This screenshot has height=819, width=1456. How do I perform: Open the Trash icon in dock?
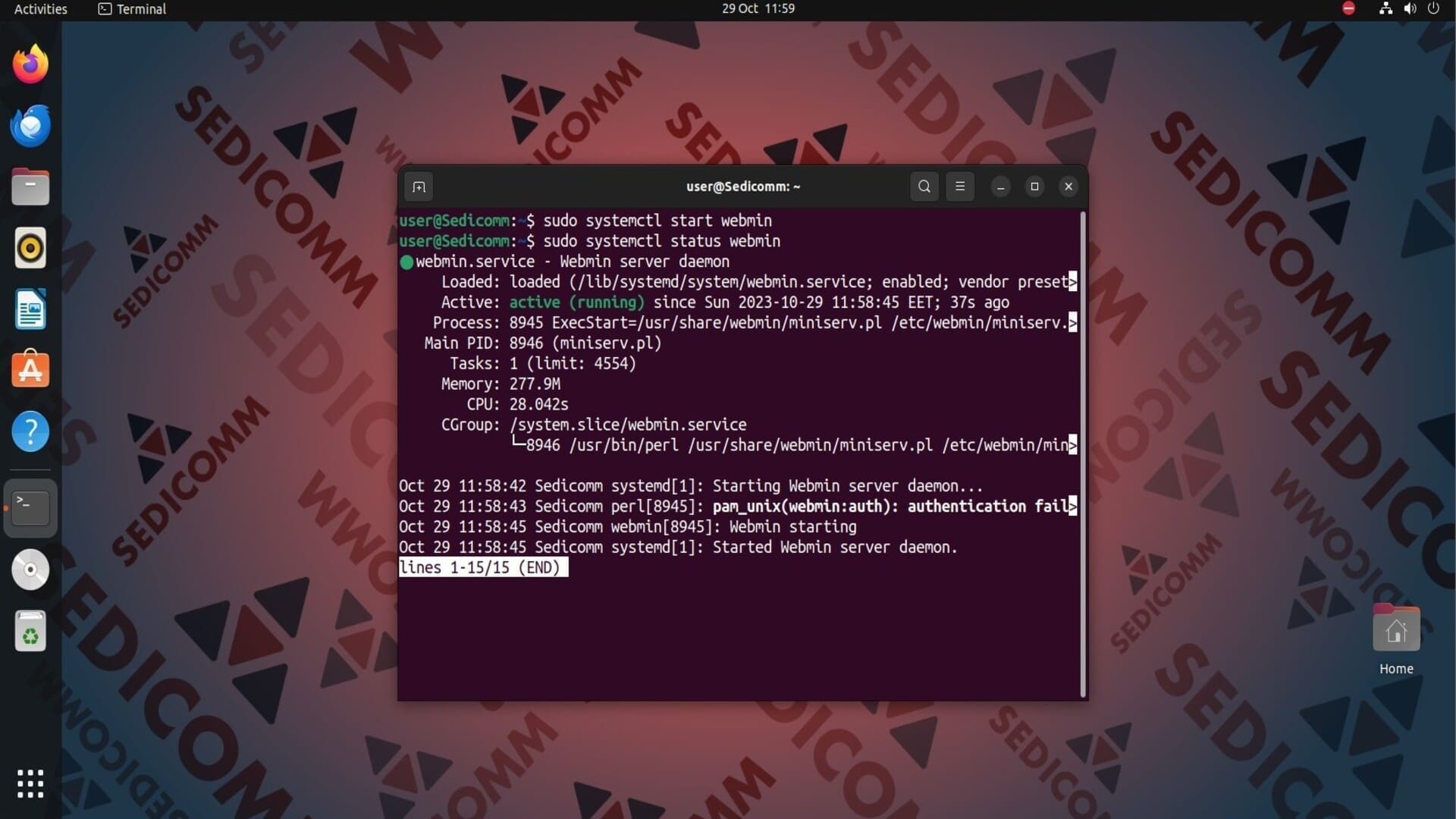point(30,631)
